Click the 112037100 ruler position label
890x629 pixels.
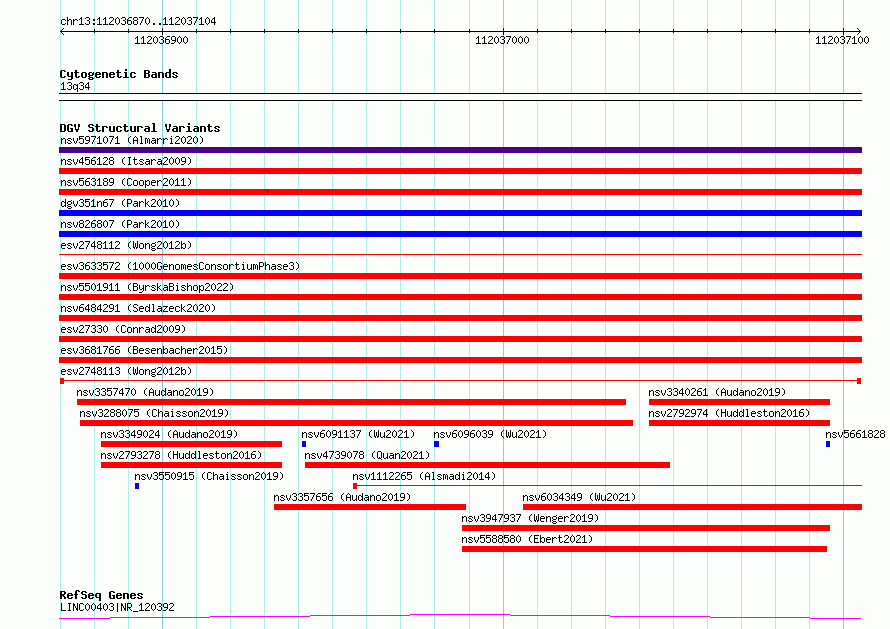tap(842, 40)
